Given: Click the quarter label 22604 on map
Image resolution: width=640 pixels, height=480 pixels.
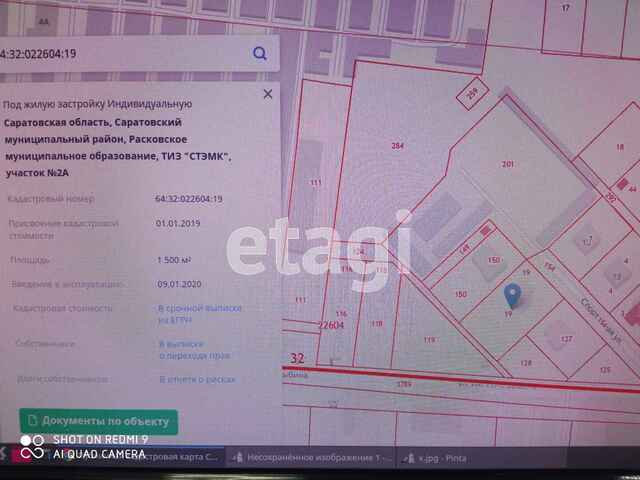Looking at the screenshot, I should [331, 325].
